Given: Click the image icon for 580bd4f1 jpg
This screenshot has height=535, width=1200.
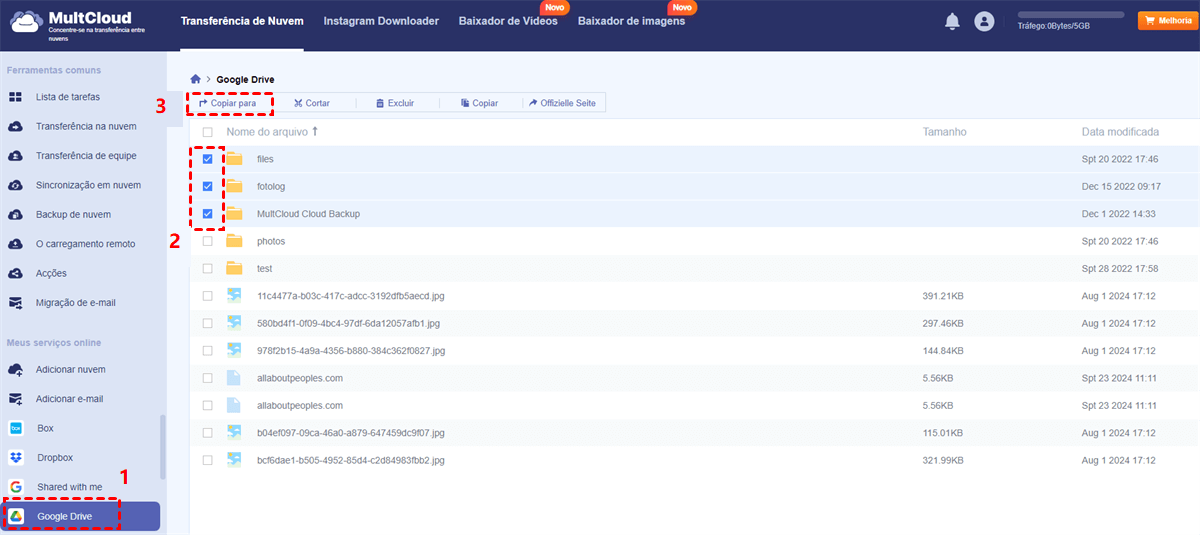Looking at the screenshot, I should point(234,323).
